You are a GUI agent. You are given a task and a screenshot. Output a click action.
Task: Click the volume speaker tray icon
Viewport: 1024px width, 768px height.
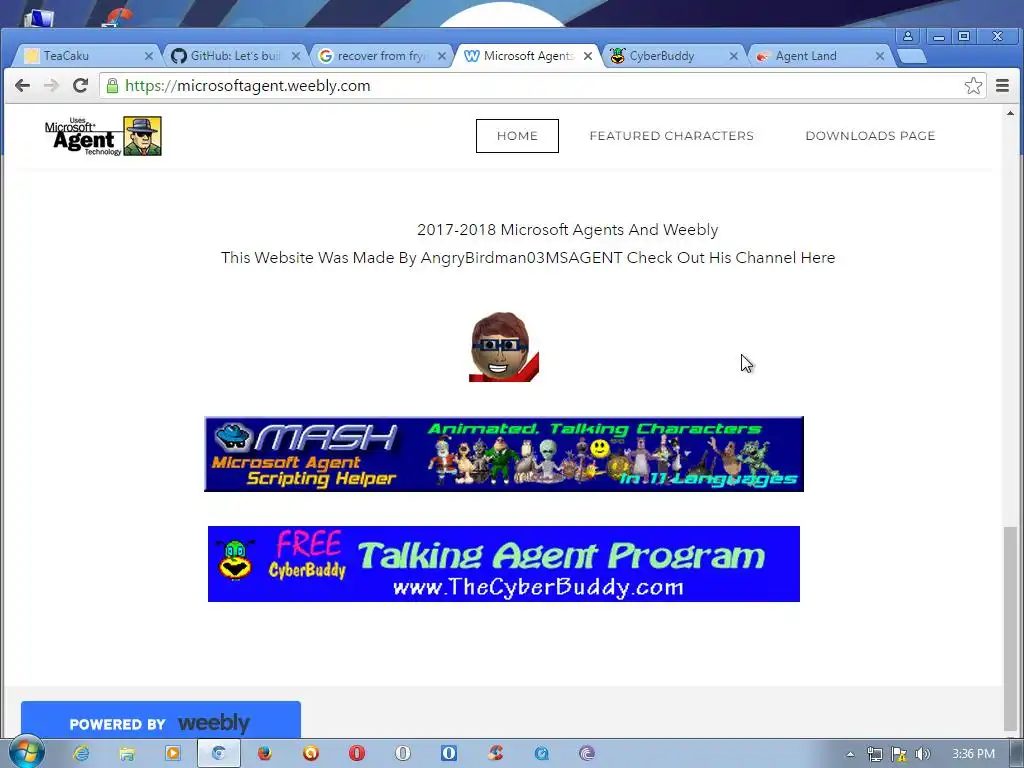point(922,754)
